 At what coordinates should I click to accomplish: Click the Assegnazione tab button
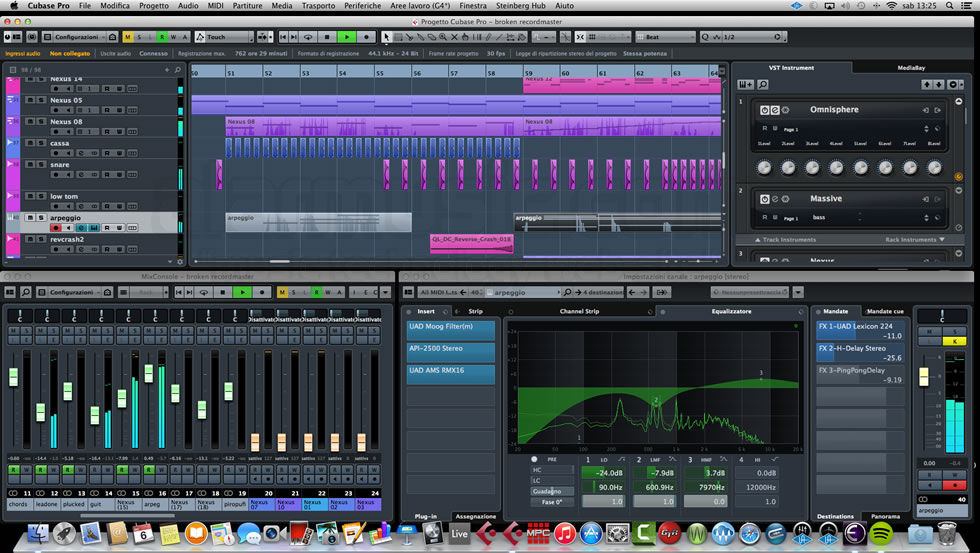[475, 517]
